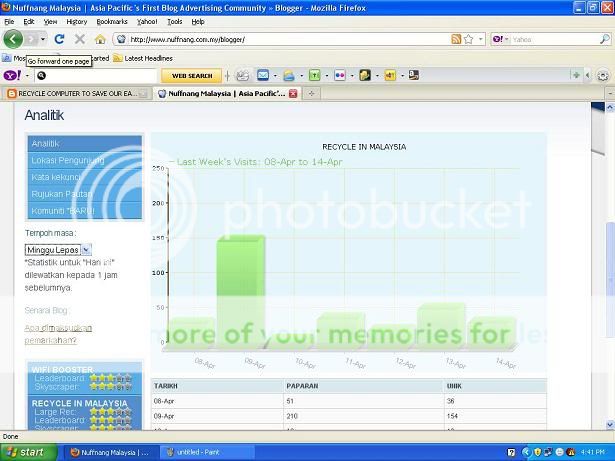Click the Stop loading button
Screen dimensions: 615x461
[x=80, y=39]
